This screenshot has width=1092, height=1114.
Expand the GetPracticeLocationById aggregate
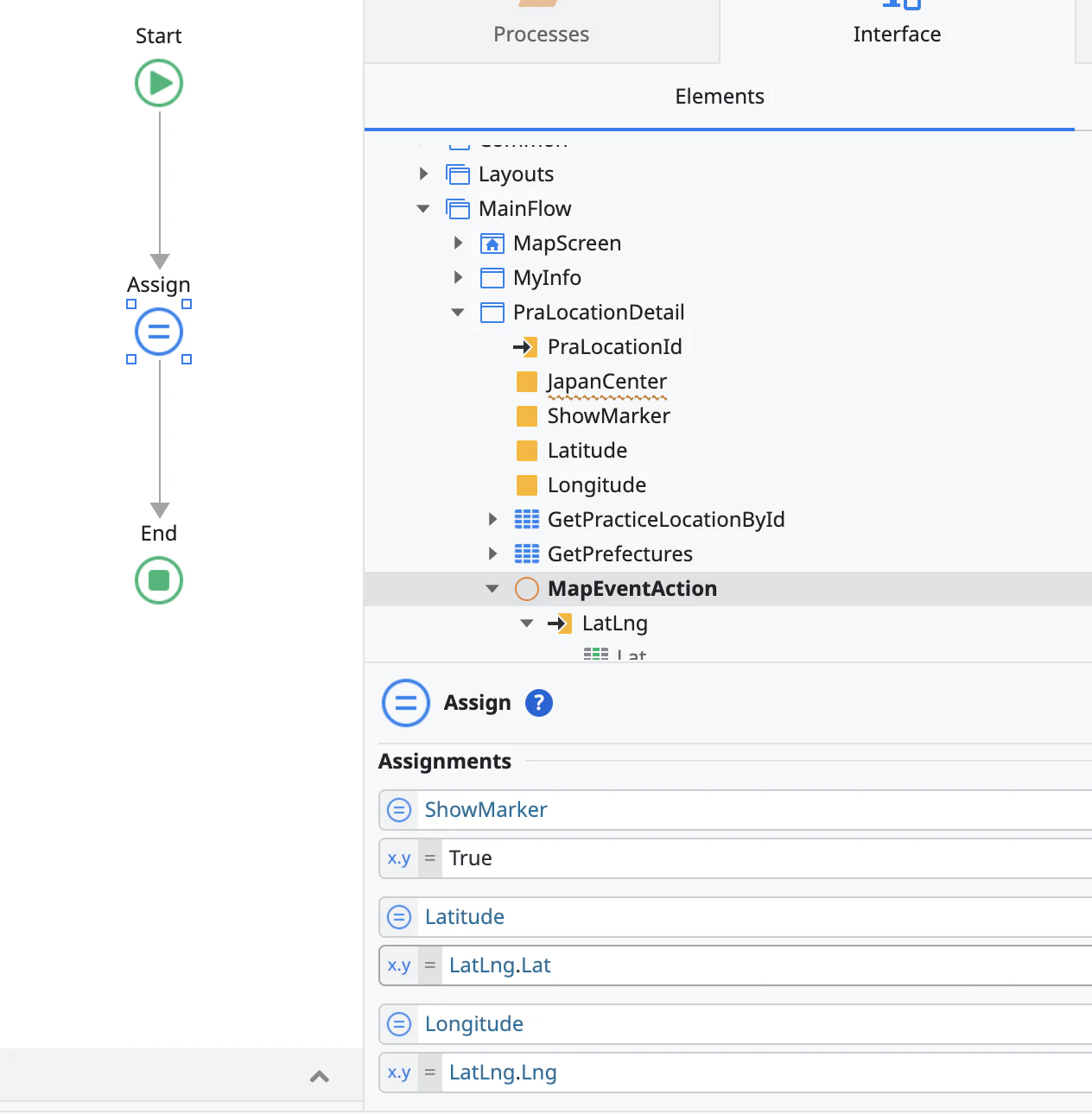click(492, 519)
